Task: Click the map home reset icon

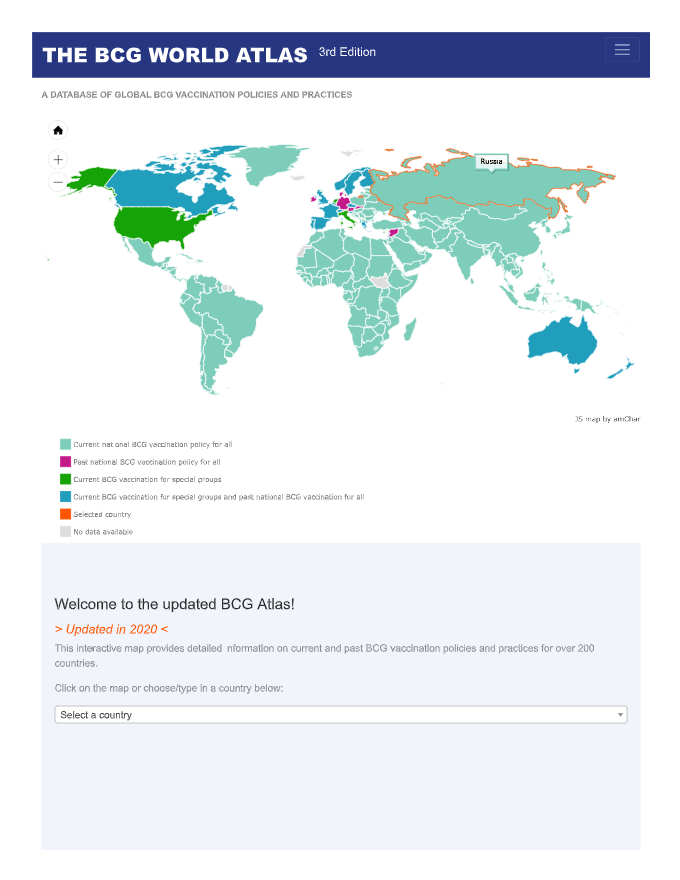Action: pyautogui.click(x=58, y=131)
